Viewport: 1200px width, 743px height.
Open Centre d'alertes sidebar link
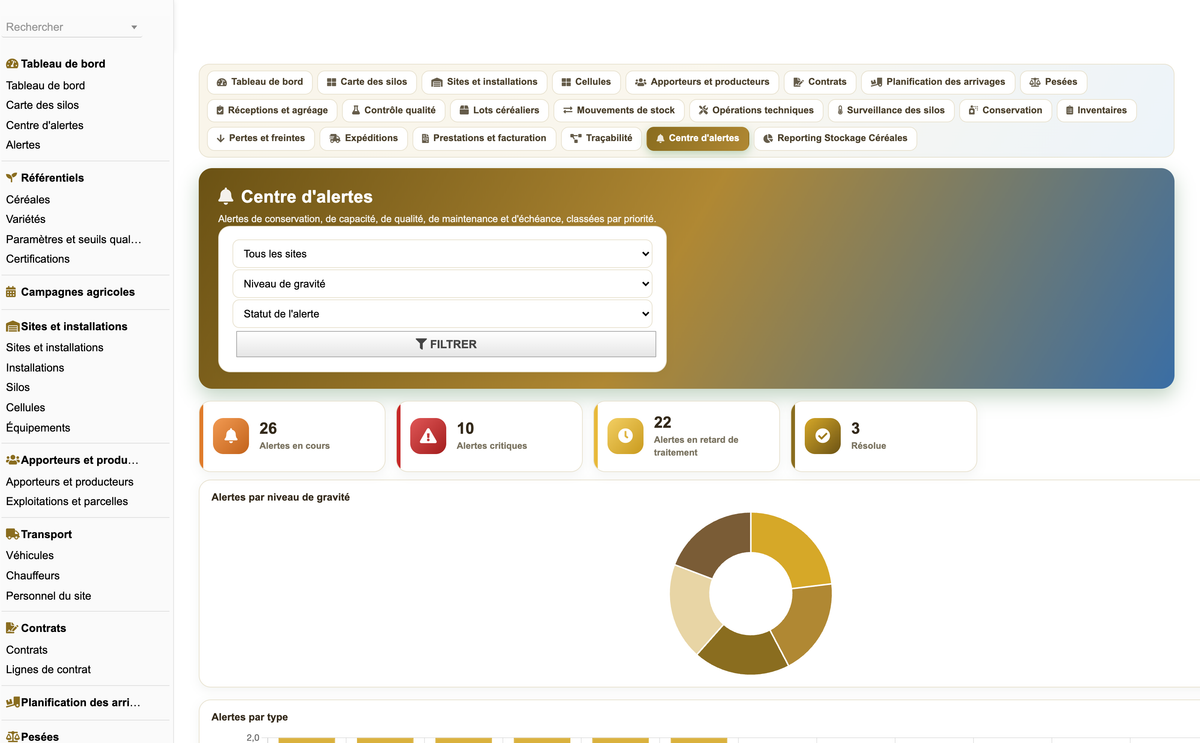pyautogui.click(x=45, y=125)
